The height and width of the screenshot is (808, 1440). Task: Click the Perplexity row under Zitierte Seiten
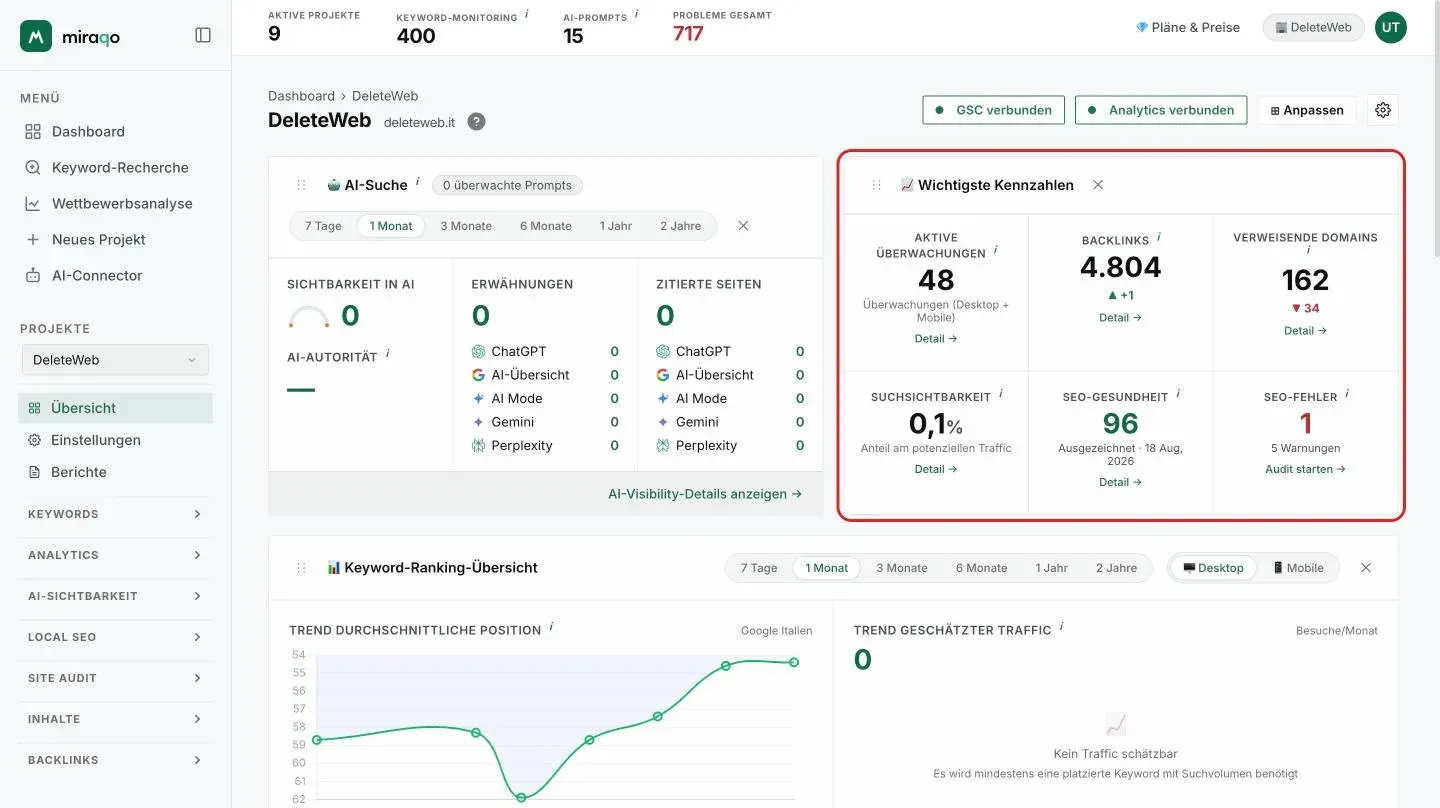730,445
